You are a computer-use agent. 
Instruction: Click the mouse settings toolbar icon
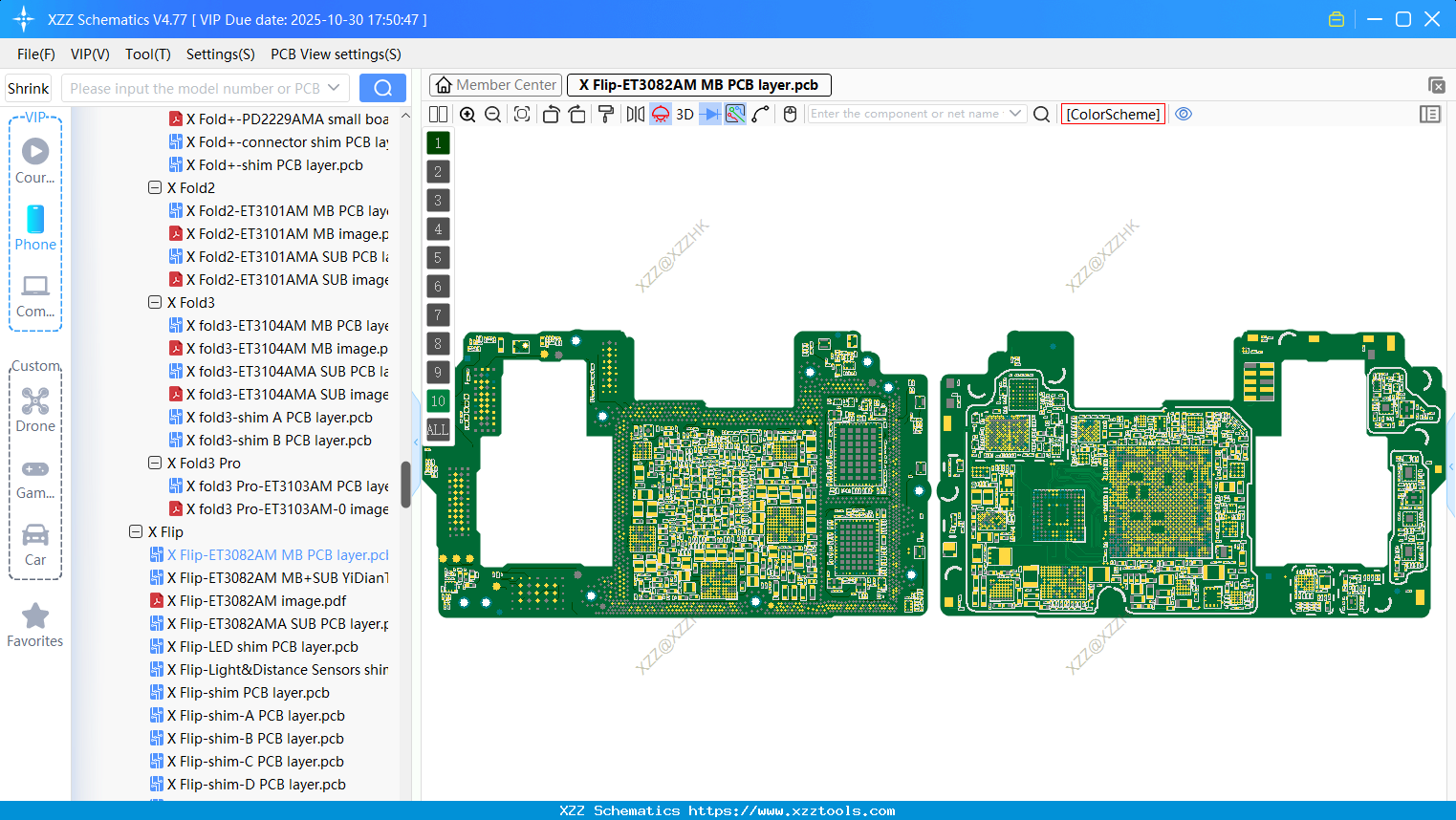pos(789,114)
